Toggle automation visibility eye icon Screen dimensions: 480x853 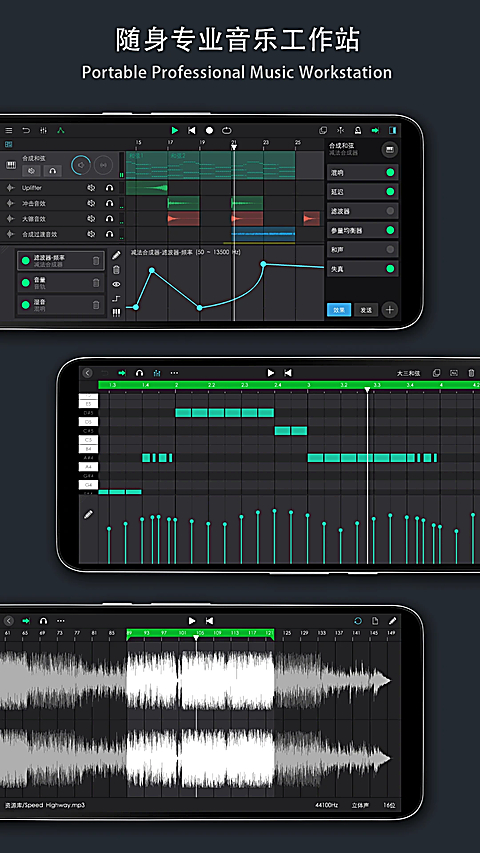point(116,284)
